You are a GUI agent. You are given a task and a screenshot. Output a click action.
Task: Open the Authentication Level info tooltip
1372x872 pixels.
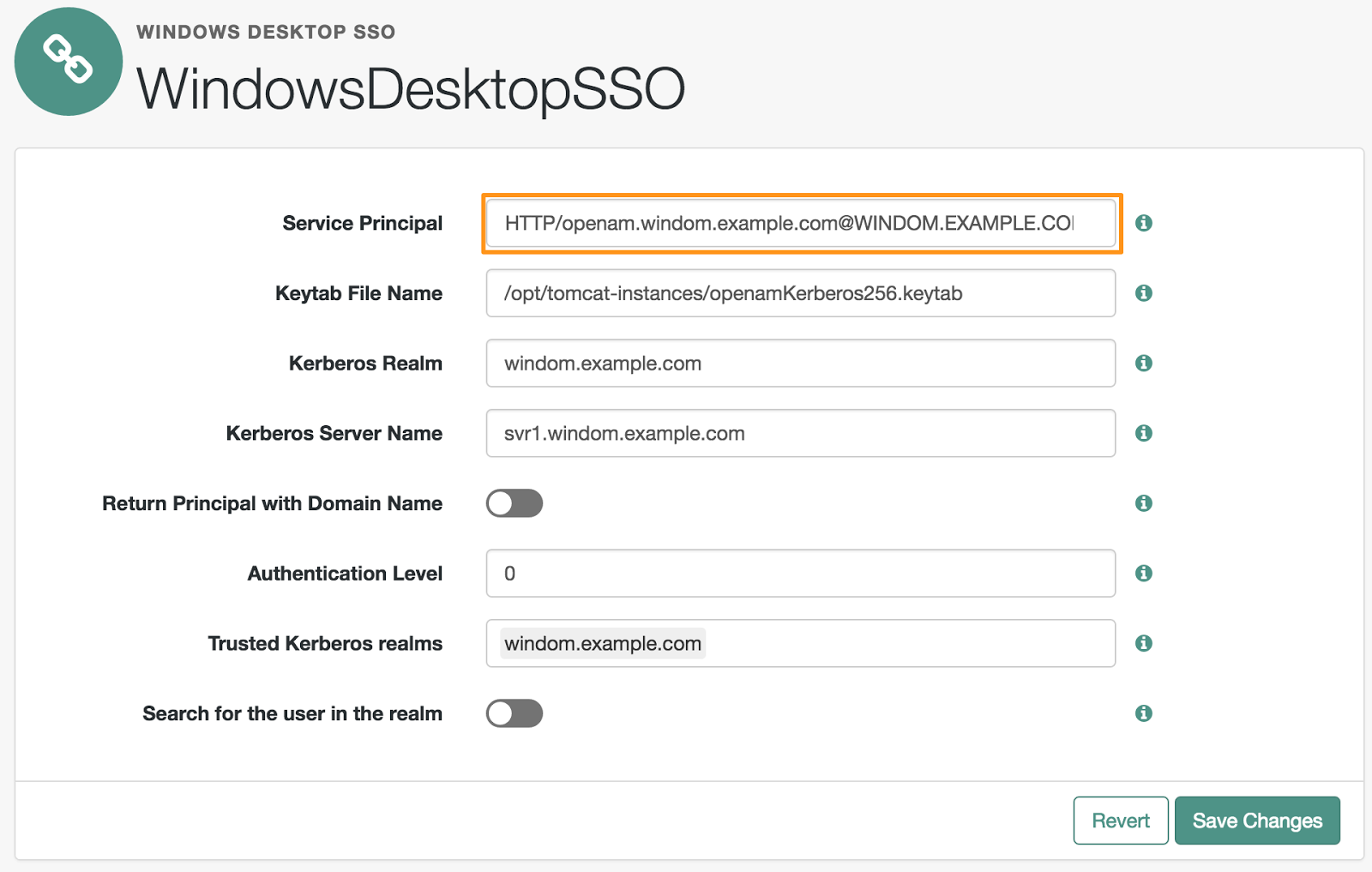(x=1143, y=573)
